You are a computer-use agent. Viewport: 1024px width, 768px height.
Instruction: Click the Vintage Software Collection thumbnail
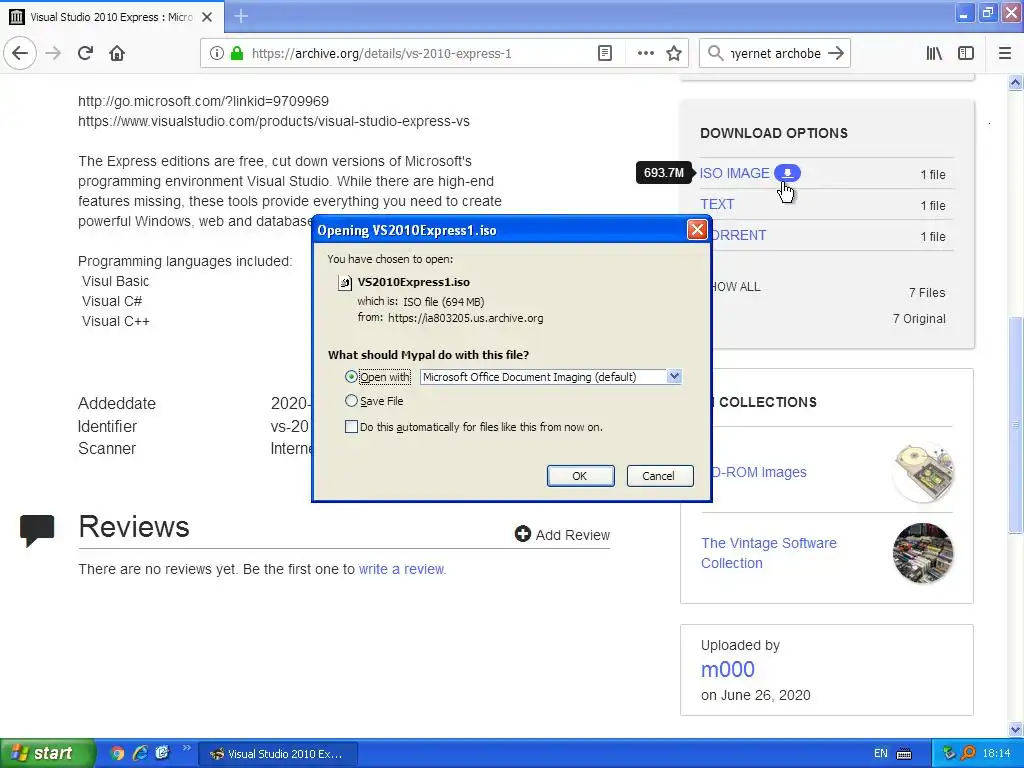pyautogui.click(x=923, y=552)
